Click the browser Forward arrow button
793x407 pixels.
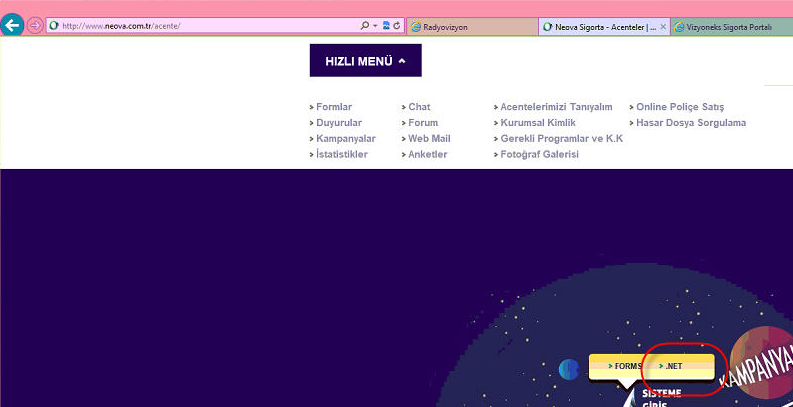(35, 26)
